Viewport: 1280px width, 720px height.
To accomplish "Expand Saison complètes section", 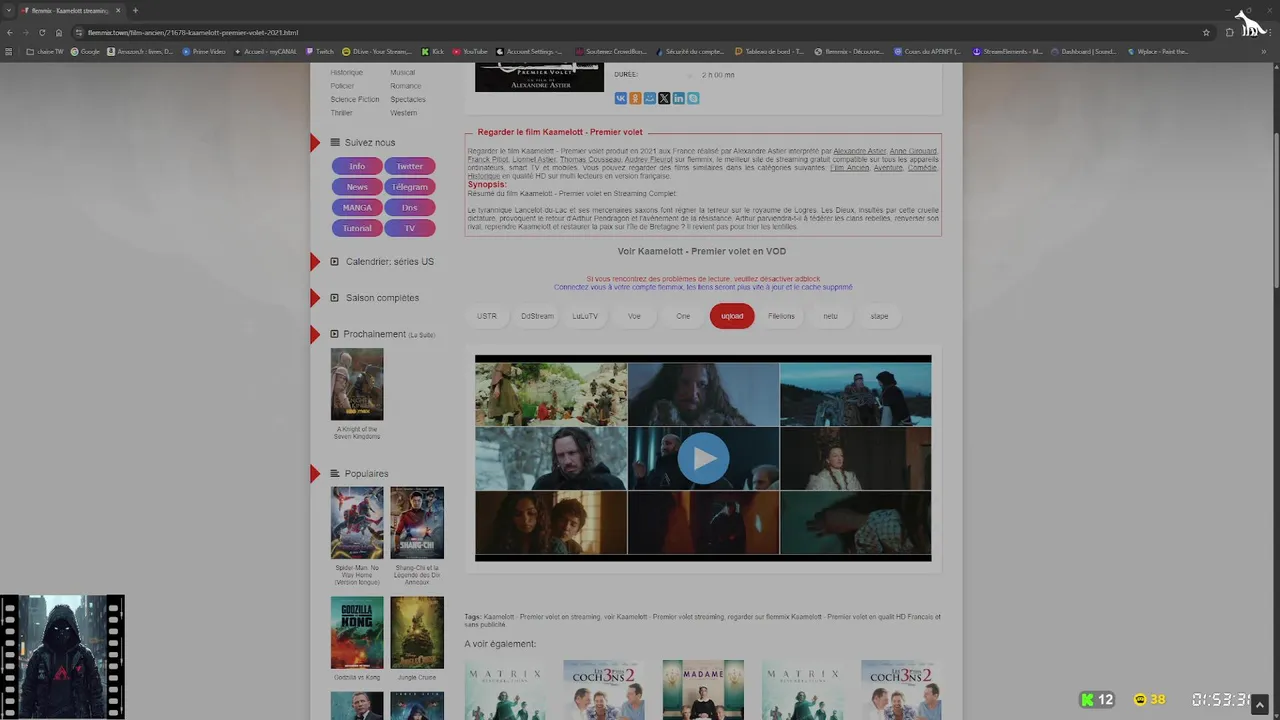I will point(375,298).
